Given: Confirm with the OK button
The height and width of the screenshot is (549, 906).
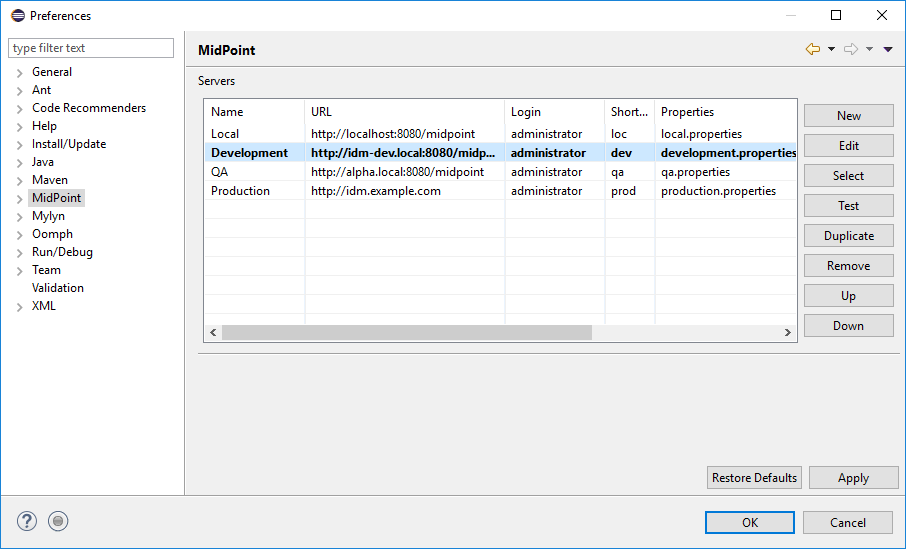Looking at the screenshot, I should (750, 522).
